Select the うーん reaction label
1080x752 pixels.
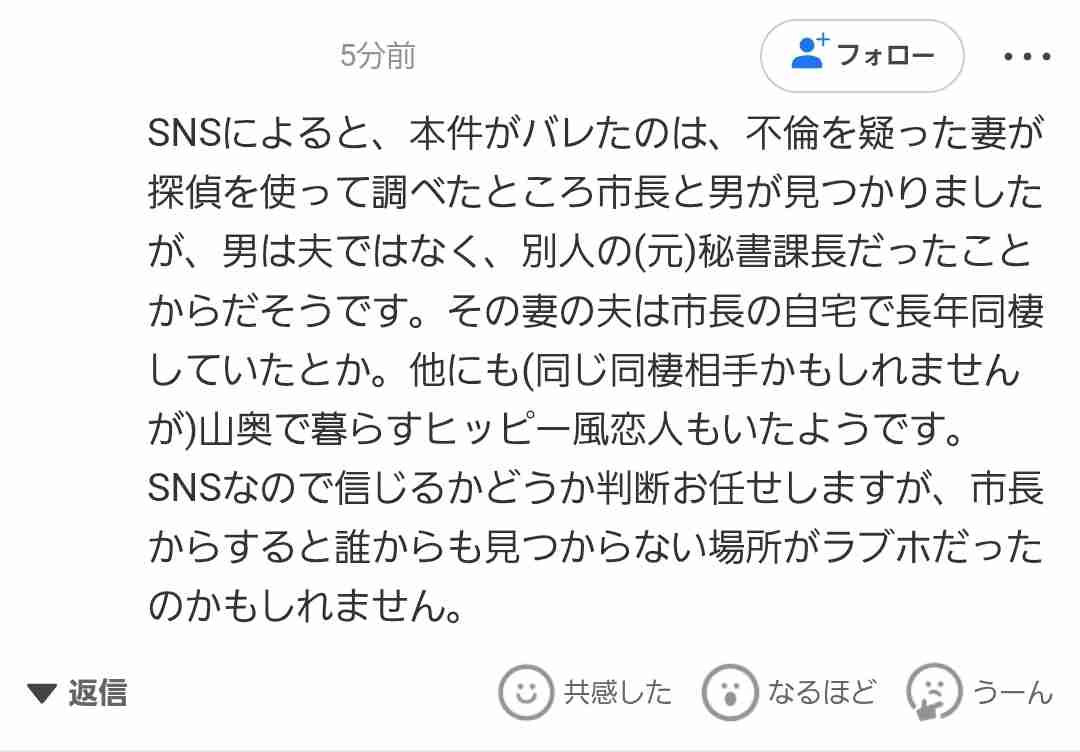tap(1012, 693)
